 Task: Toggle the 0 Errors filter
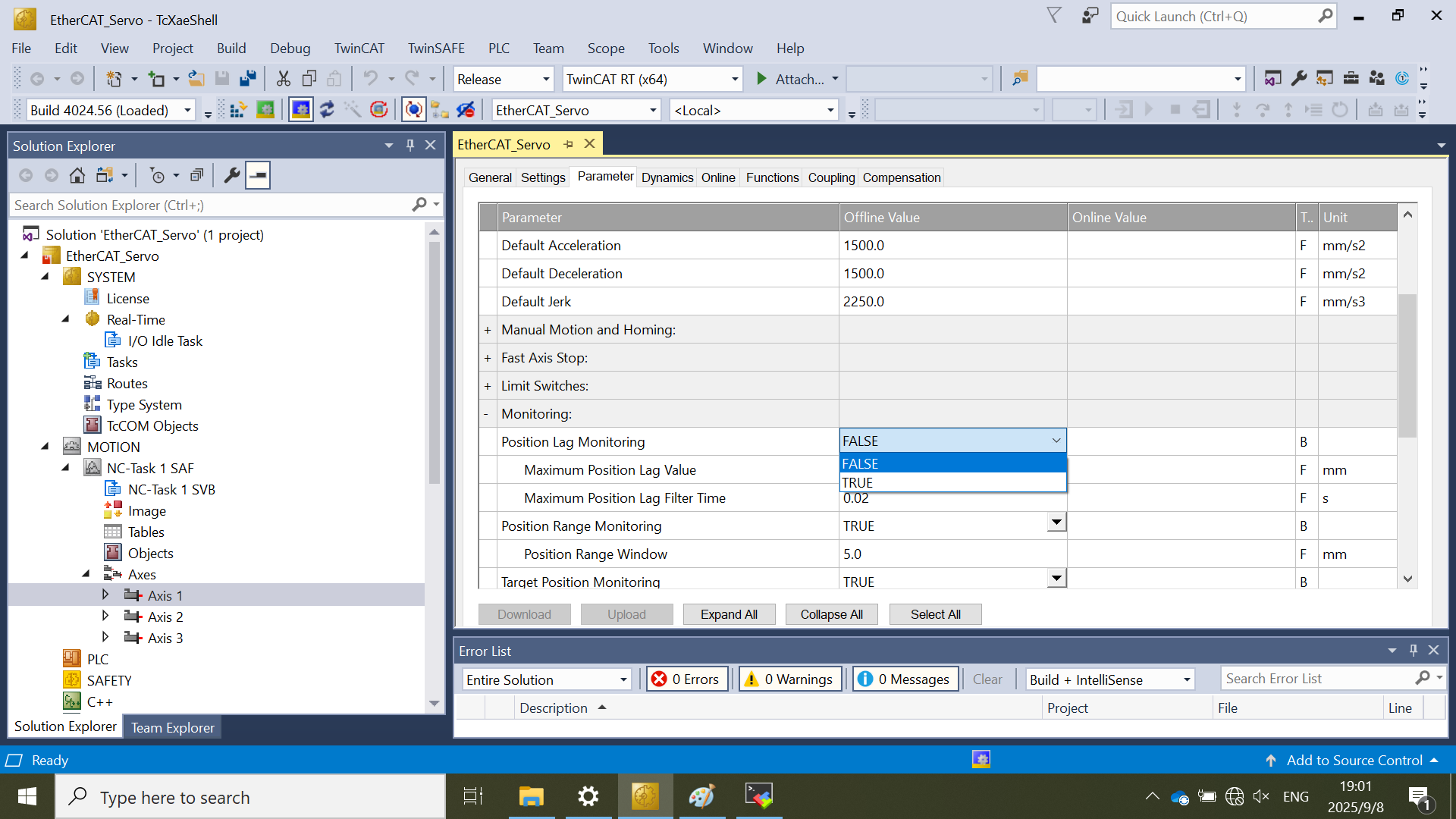coord(687,679)
